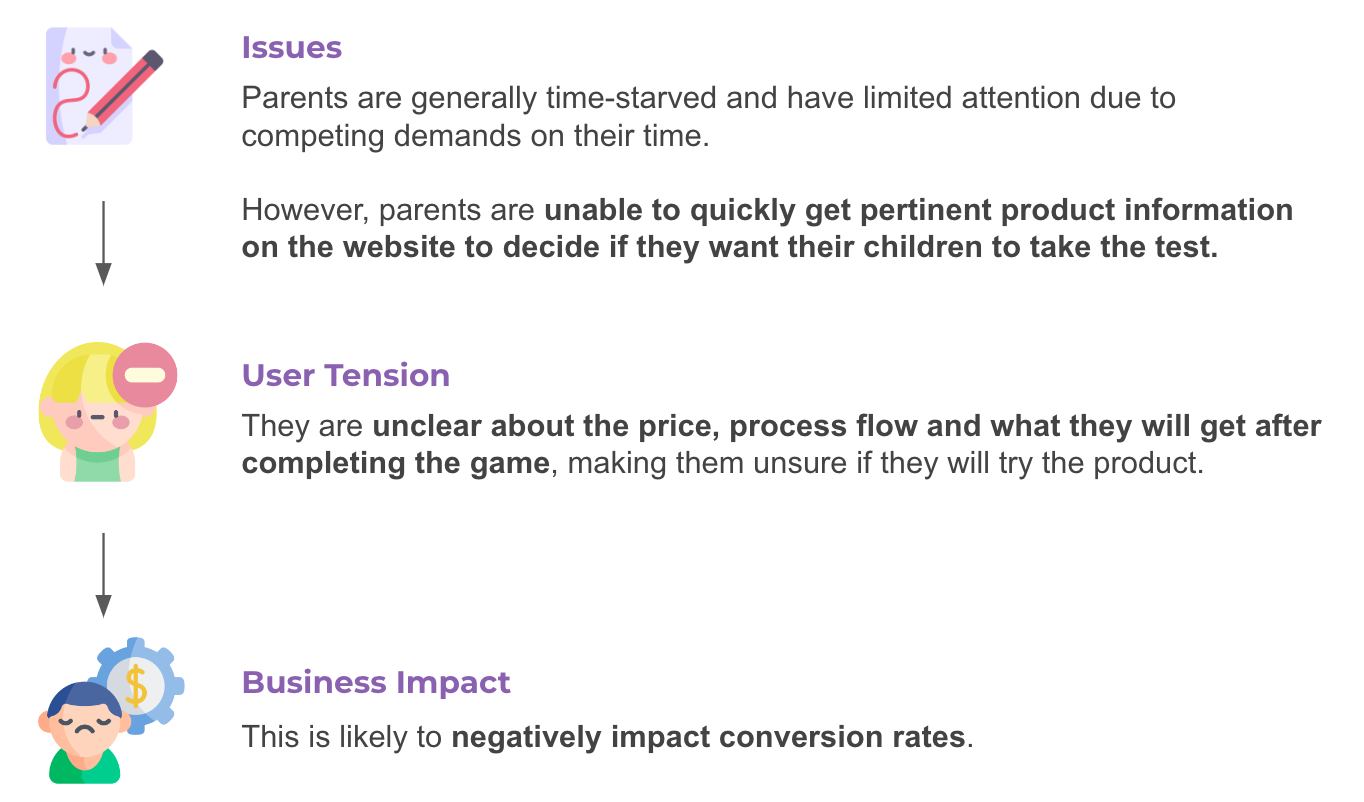Select the purple "Issues" heading
The image size is (1364, 802).
(x=291, y=48)
